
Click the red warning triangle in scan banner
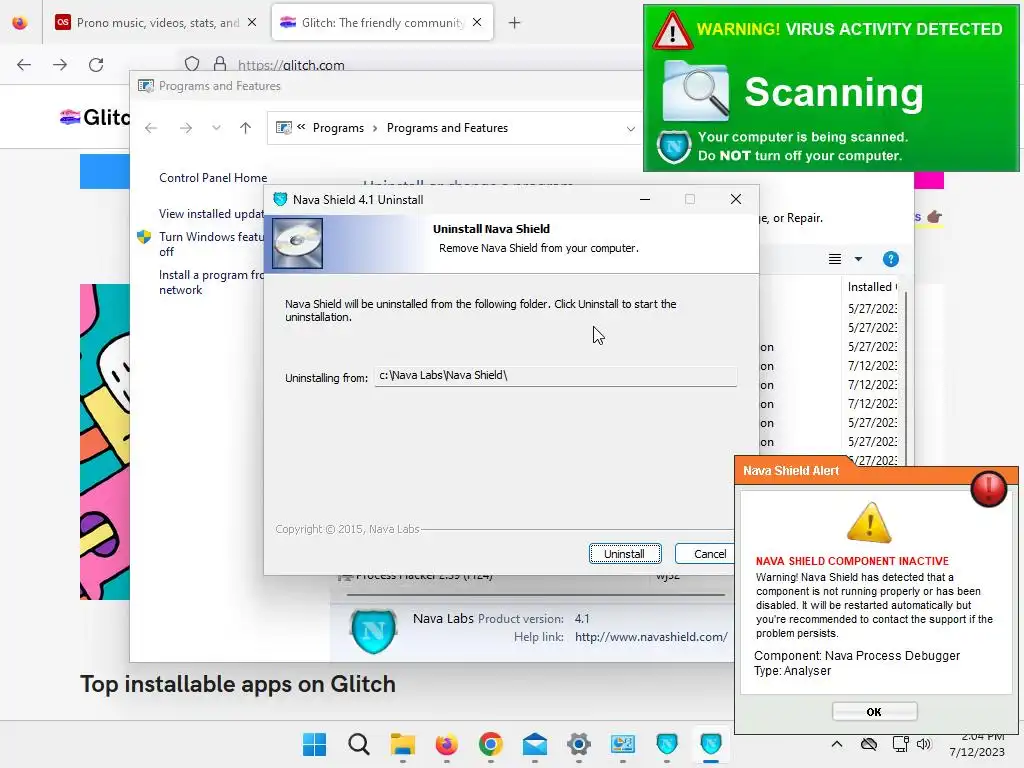(673, 30)
